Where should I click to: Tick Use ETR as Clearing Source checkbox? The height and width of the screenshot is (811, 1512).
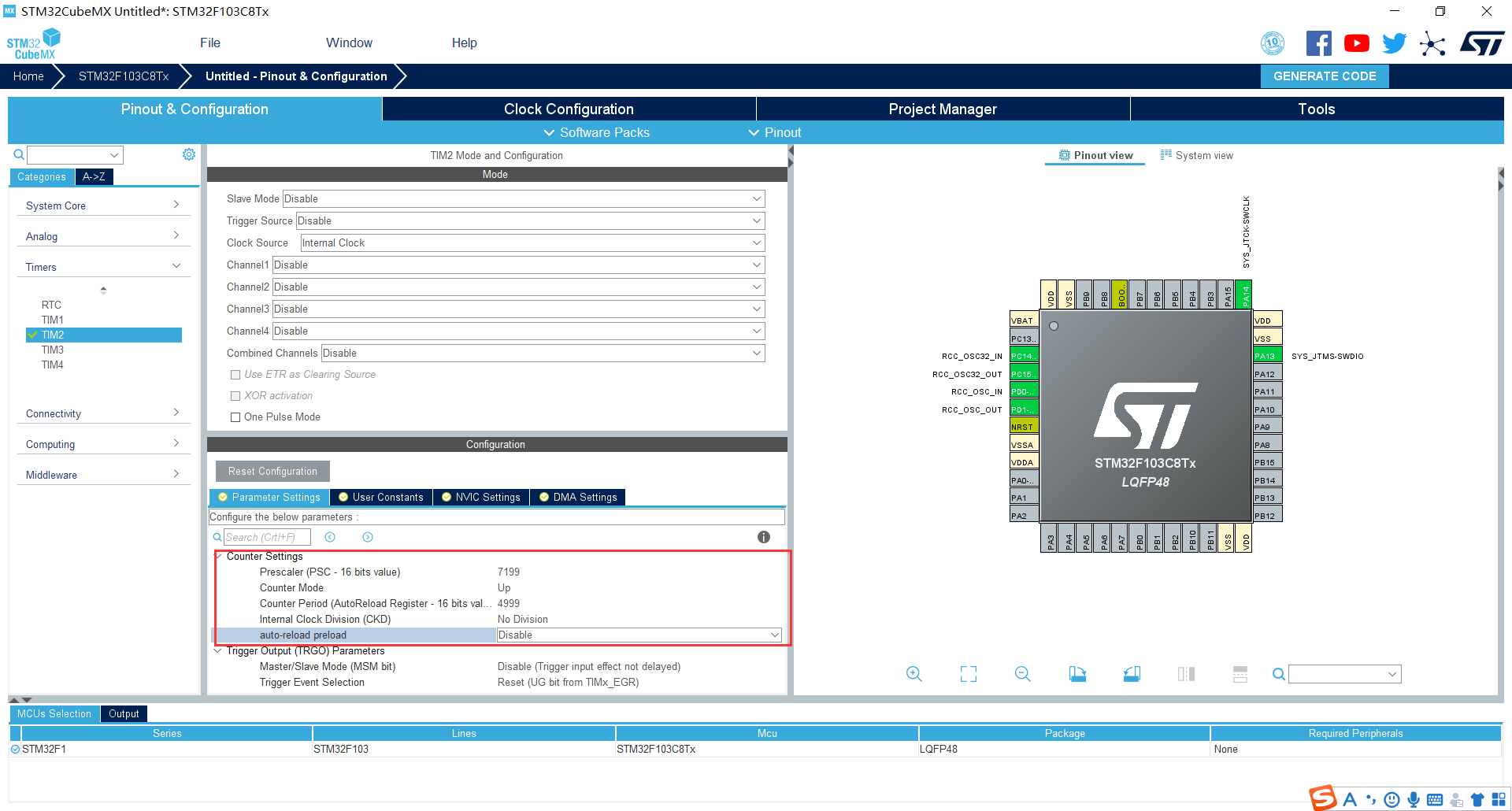(235, 375)
